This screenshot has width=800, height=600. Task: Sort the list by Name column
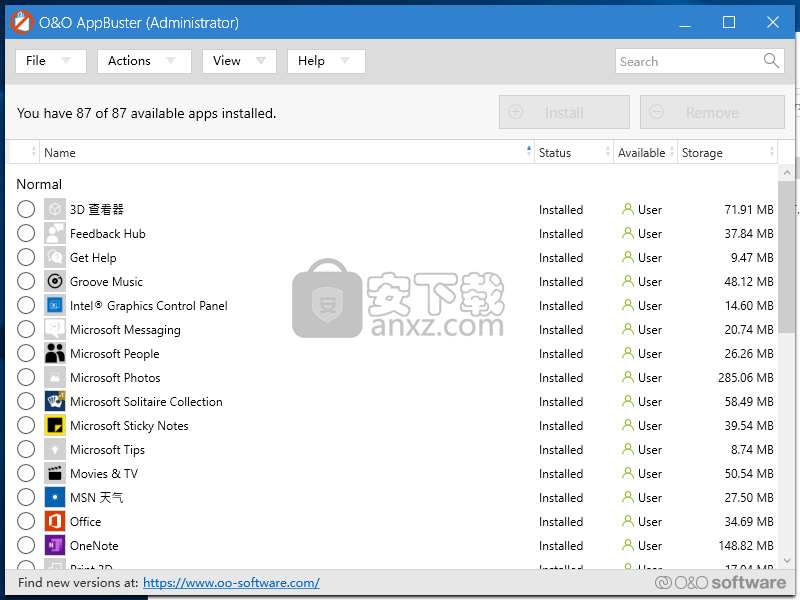click(x=287, y=152)
